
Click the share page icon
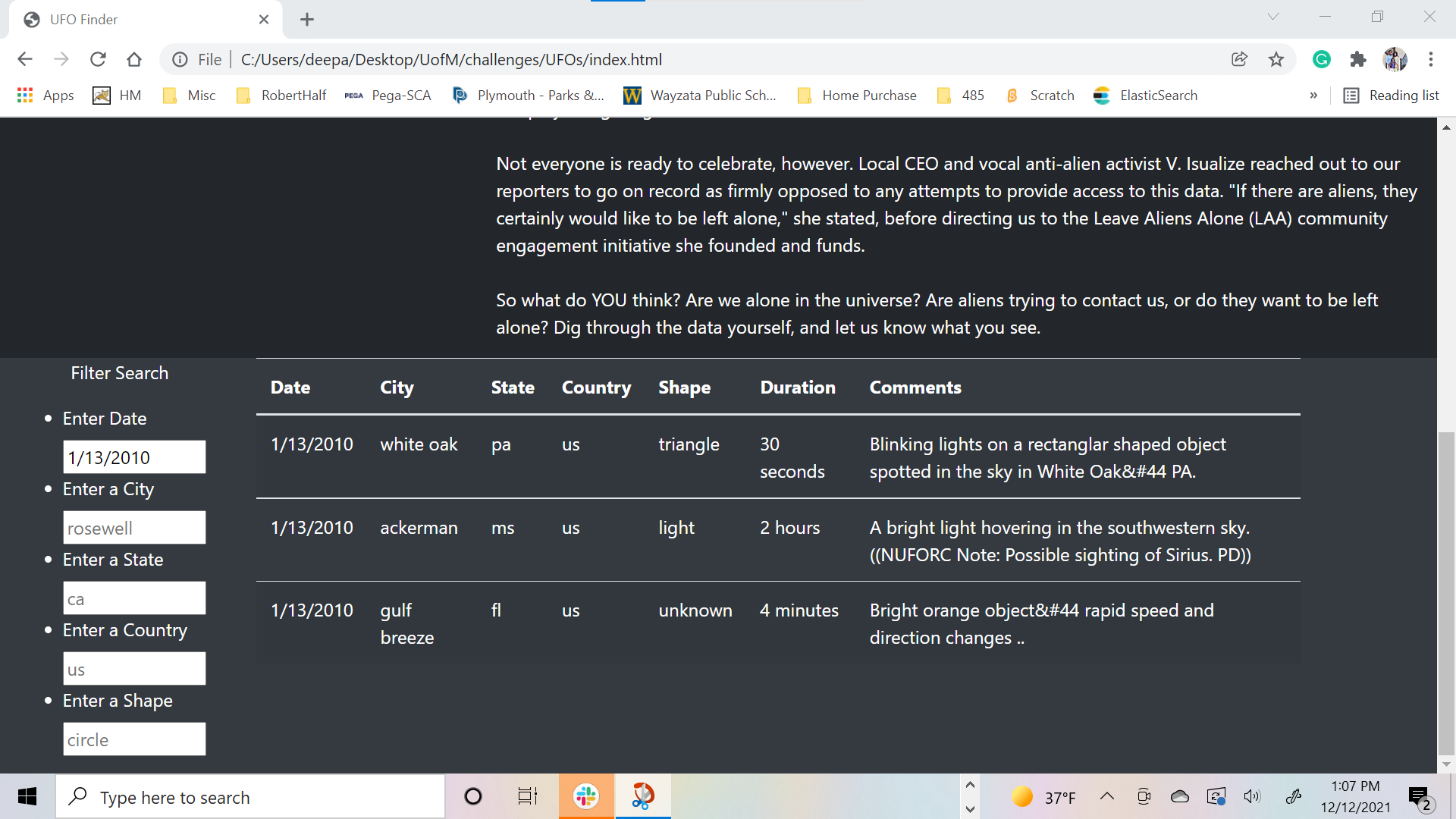(x=1239, y=59)
